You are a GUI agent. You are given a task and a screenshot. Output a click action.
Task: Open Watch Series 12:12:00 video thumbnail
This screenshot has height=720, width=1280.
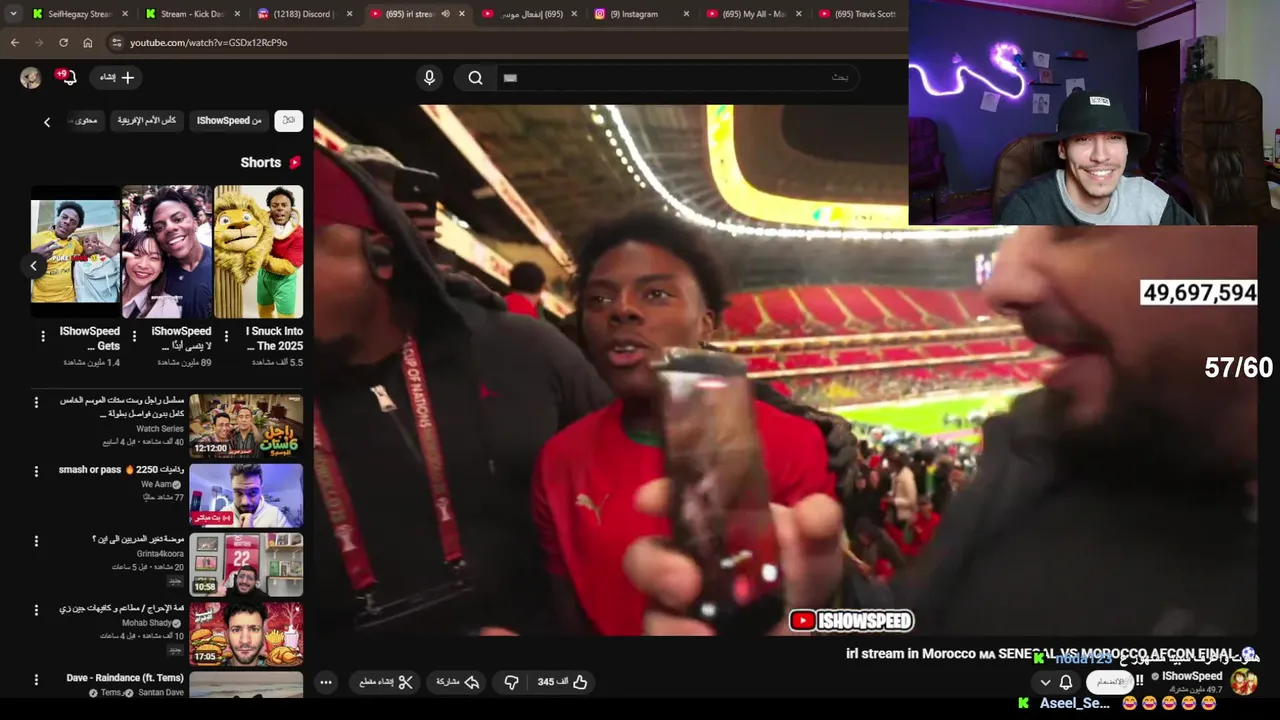coord(246,426)
